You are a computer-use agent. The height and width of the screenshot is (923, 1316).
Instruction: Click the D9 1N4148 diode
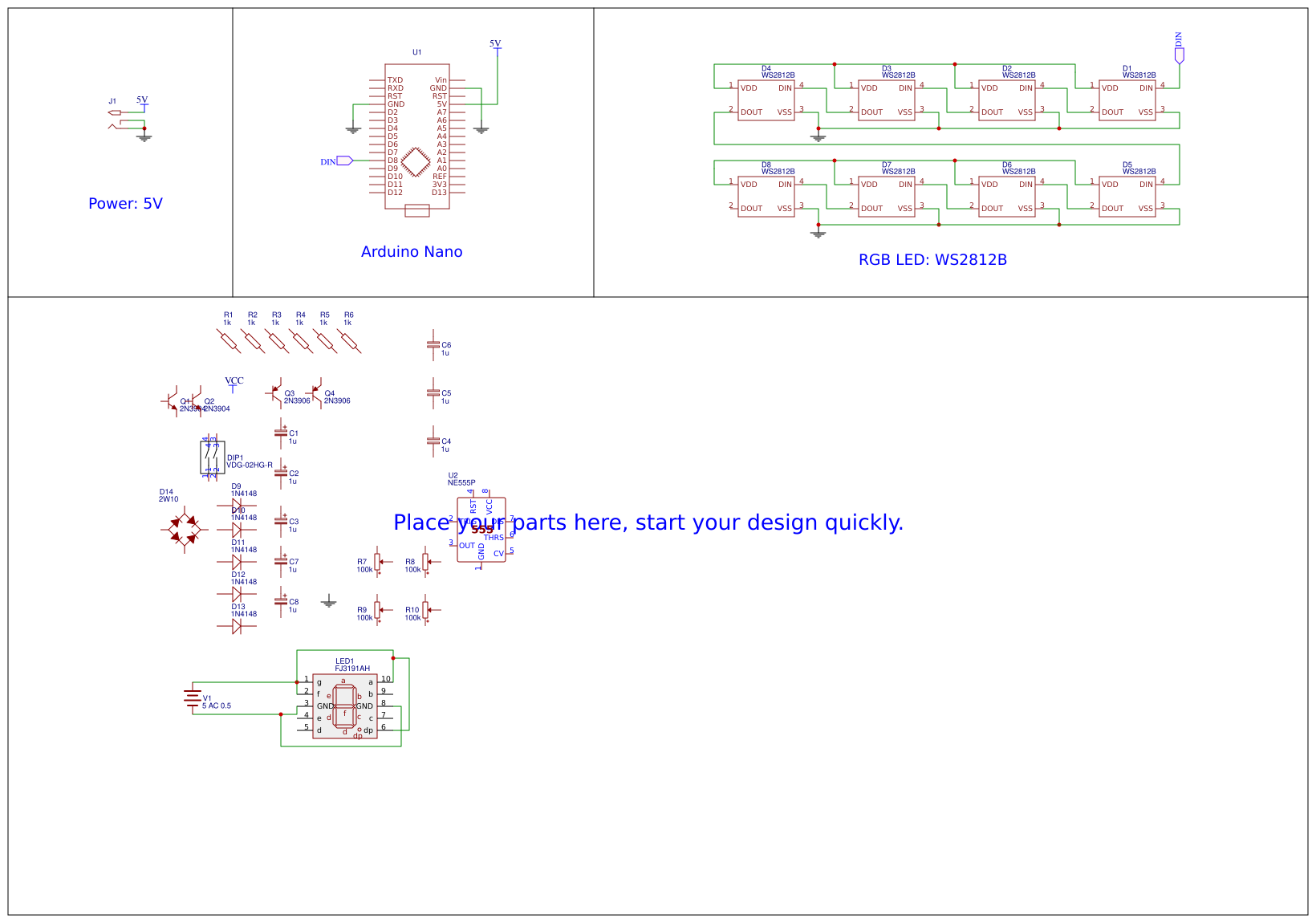(x=237, y=506)
